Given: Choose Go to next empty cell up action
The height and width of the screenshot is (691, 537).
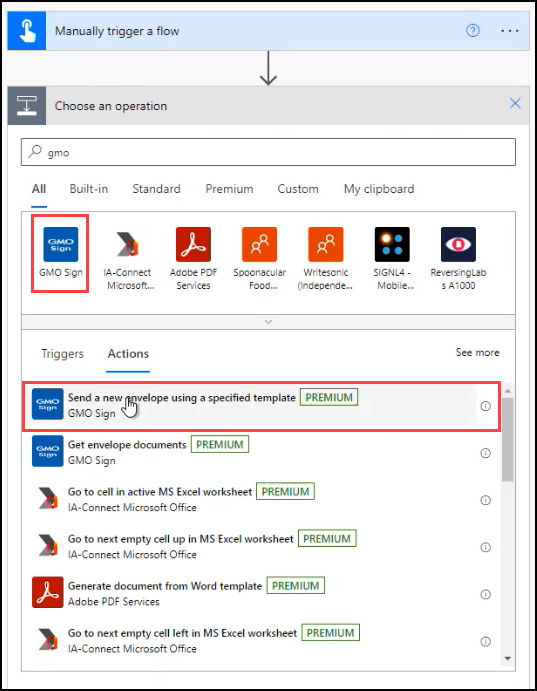Looking at the screenshot, I should 261,546.
